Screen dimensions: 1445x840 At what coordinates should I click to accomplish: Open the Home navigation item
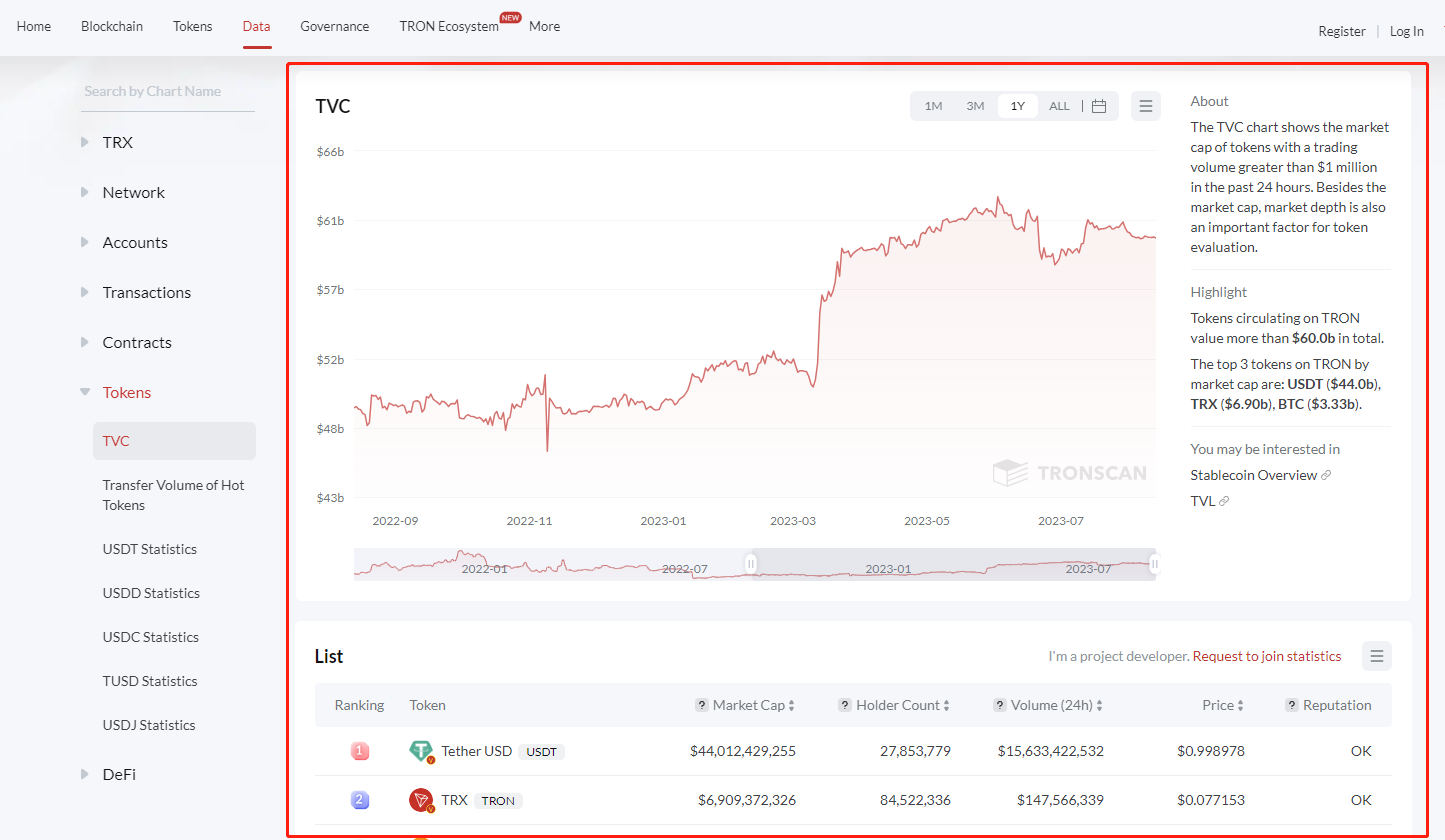click(34, 26)
